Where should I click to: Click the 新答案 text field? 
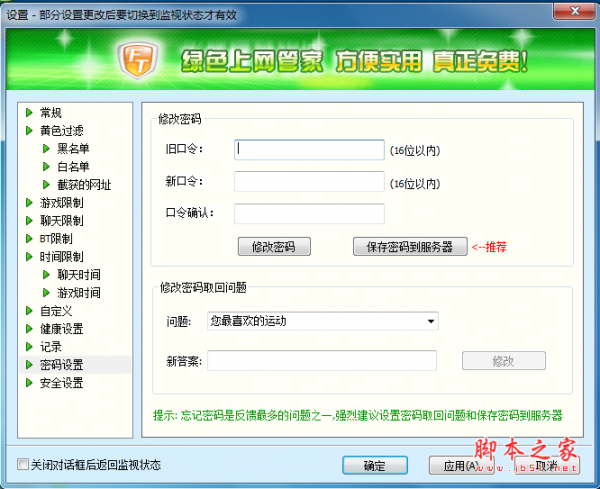click(322, 360)
